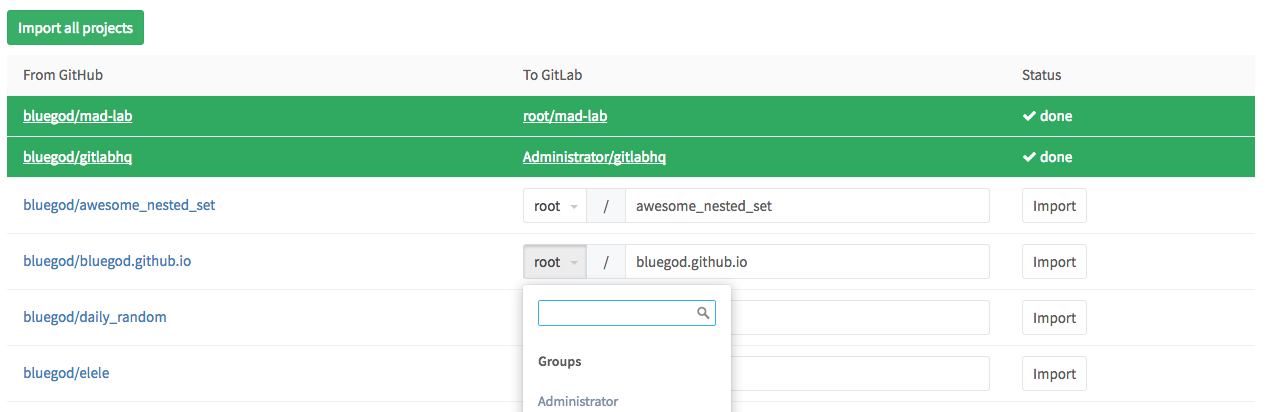Click the bluegod/awesome_nested_set repository link
The width and height of the screenshot is (1274, 412).
point(119,205)
